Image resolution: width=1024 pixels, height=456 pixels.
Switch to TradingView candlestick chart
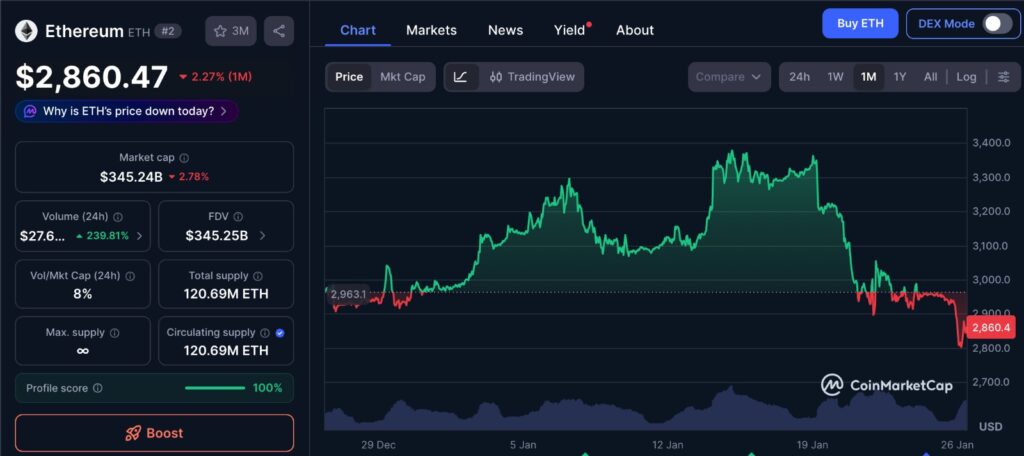(x=532, y=77)
